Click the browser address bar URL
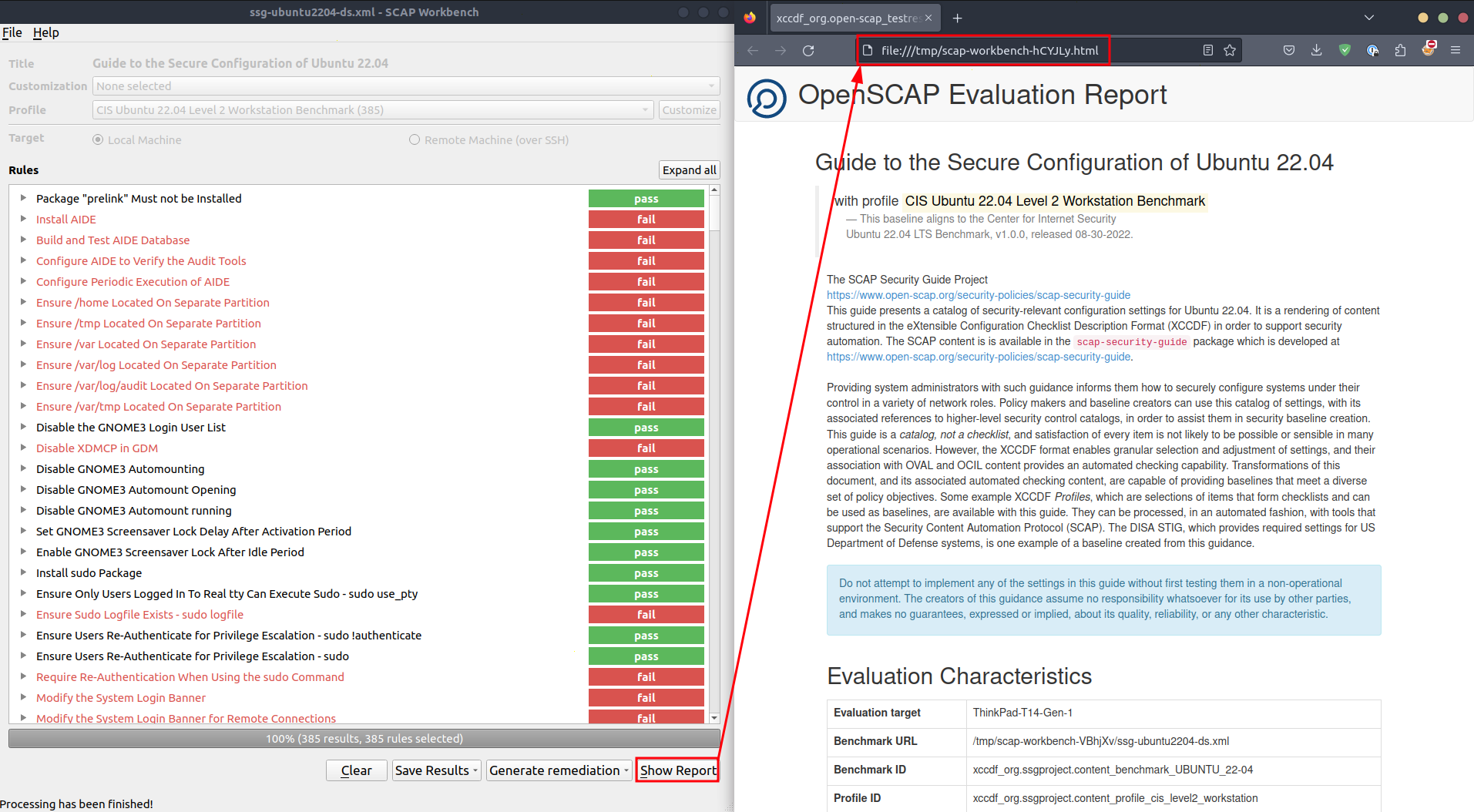Viewport: 1474px width, 812px height. [989, 51]
